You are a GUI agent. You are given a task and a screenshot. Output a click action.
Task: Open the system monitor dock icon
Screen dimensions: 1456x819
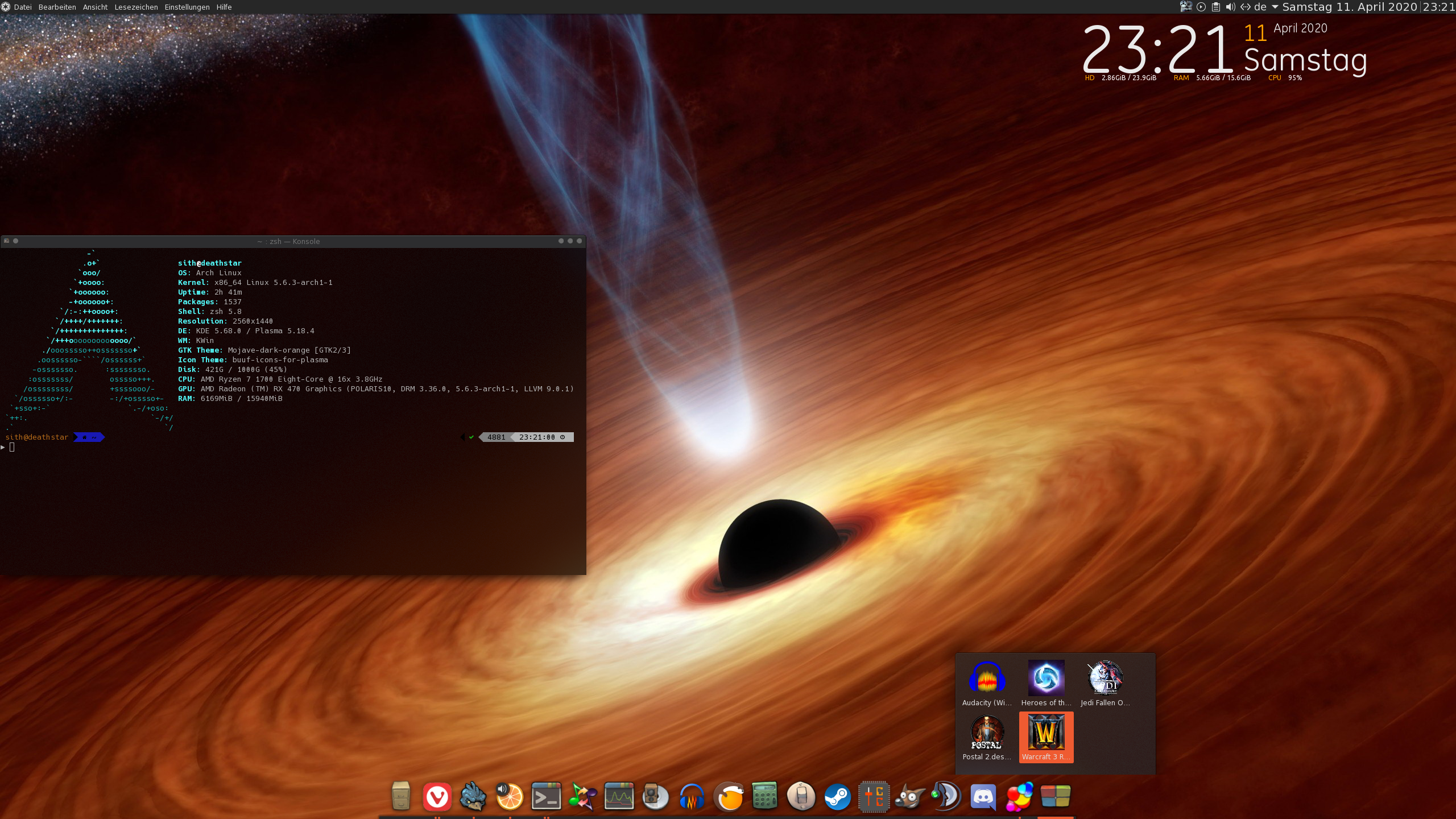point(619,796)
